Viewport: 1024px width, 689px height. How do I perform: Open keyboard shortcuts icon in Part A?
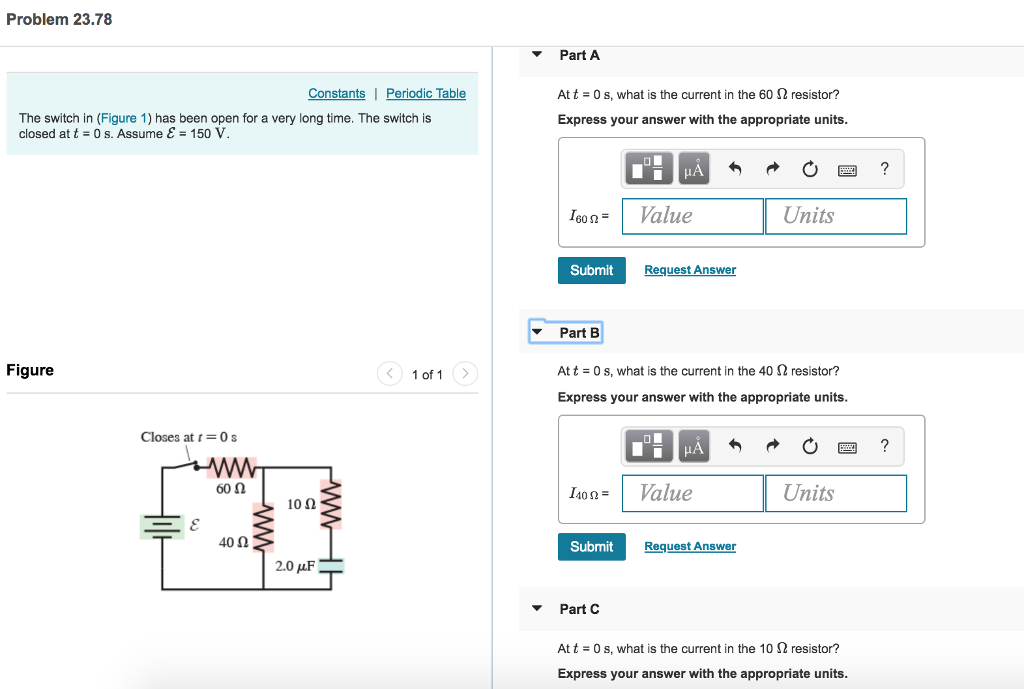[x=847, y=168]
